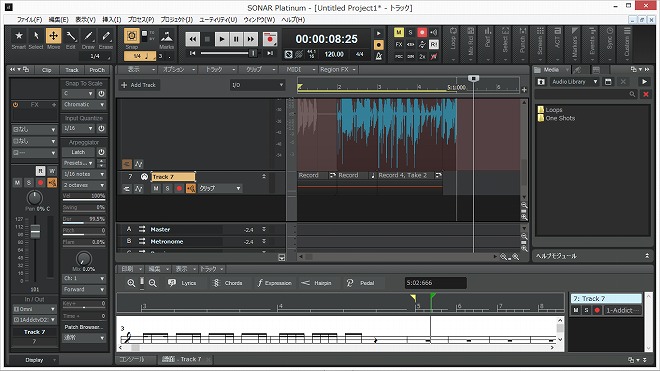
Task: Open the arpeggiator Presets dropdown
Action: (79, 163)
